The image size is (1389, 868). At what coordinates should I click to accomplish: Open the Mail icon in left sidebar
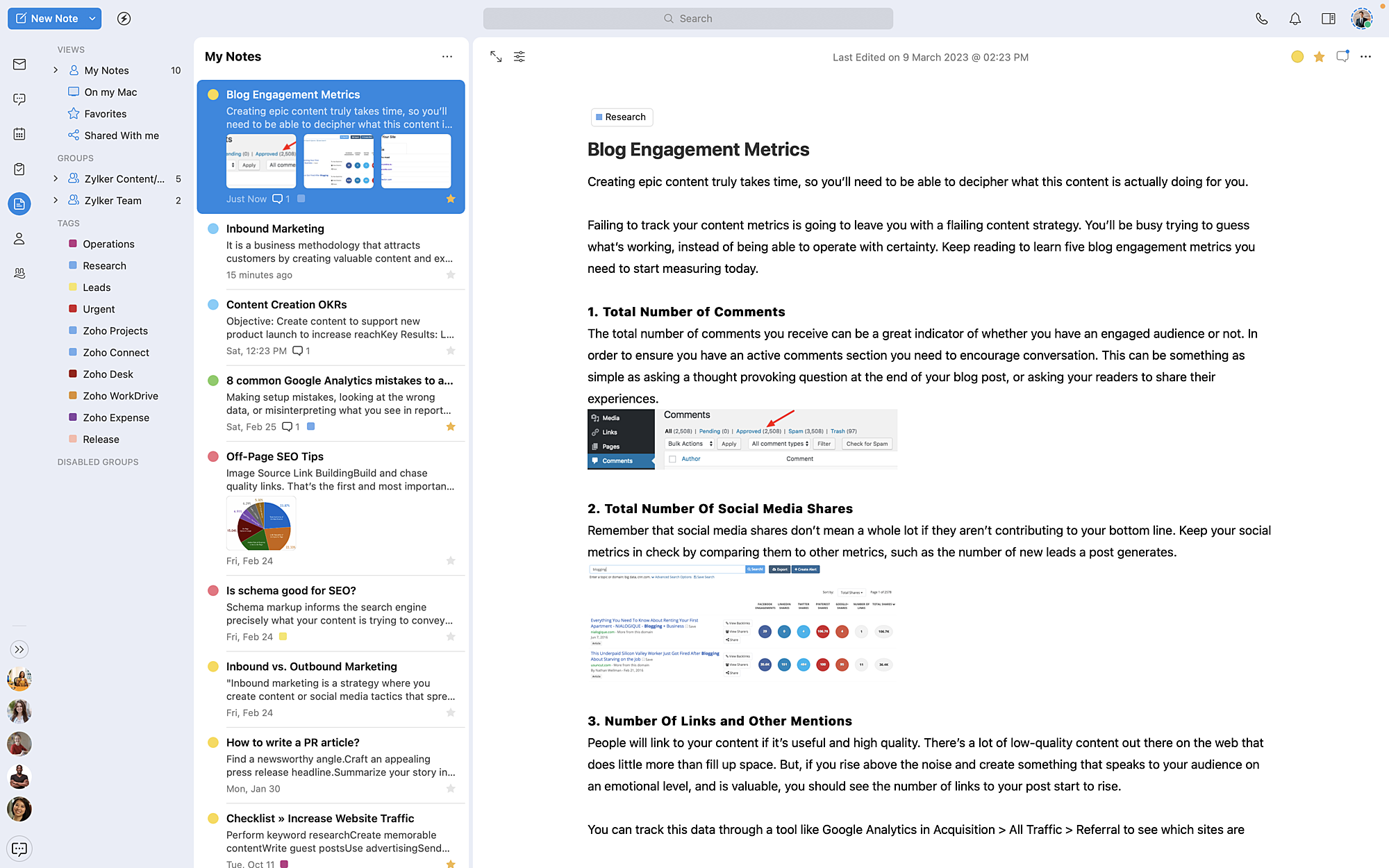pos(19,65)
